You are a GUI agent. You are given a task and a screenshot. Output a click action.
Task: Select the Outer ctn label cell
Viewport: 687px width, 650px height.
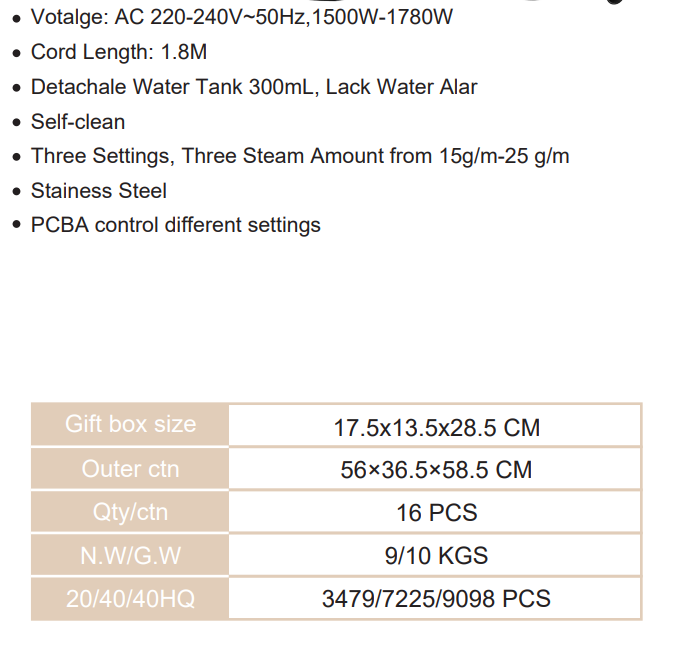[x=130, y=469]
